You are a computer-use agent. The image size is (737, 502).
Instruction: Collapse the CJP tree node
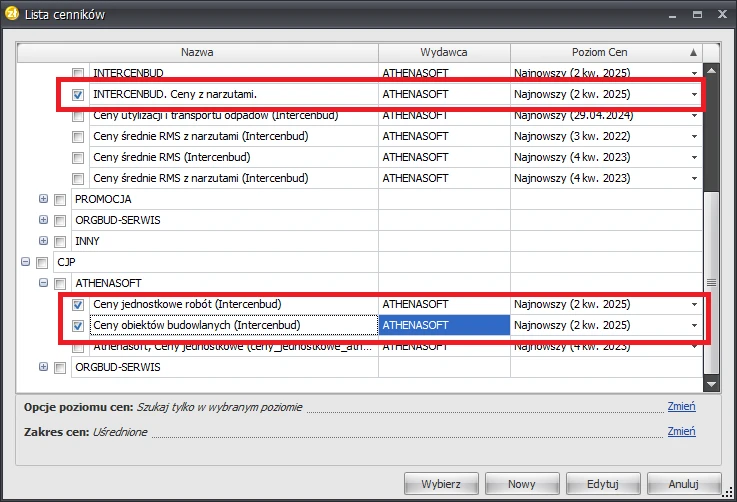click(25, 262)
